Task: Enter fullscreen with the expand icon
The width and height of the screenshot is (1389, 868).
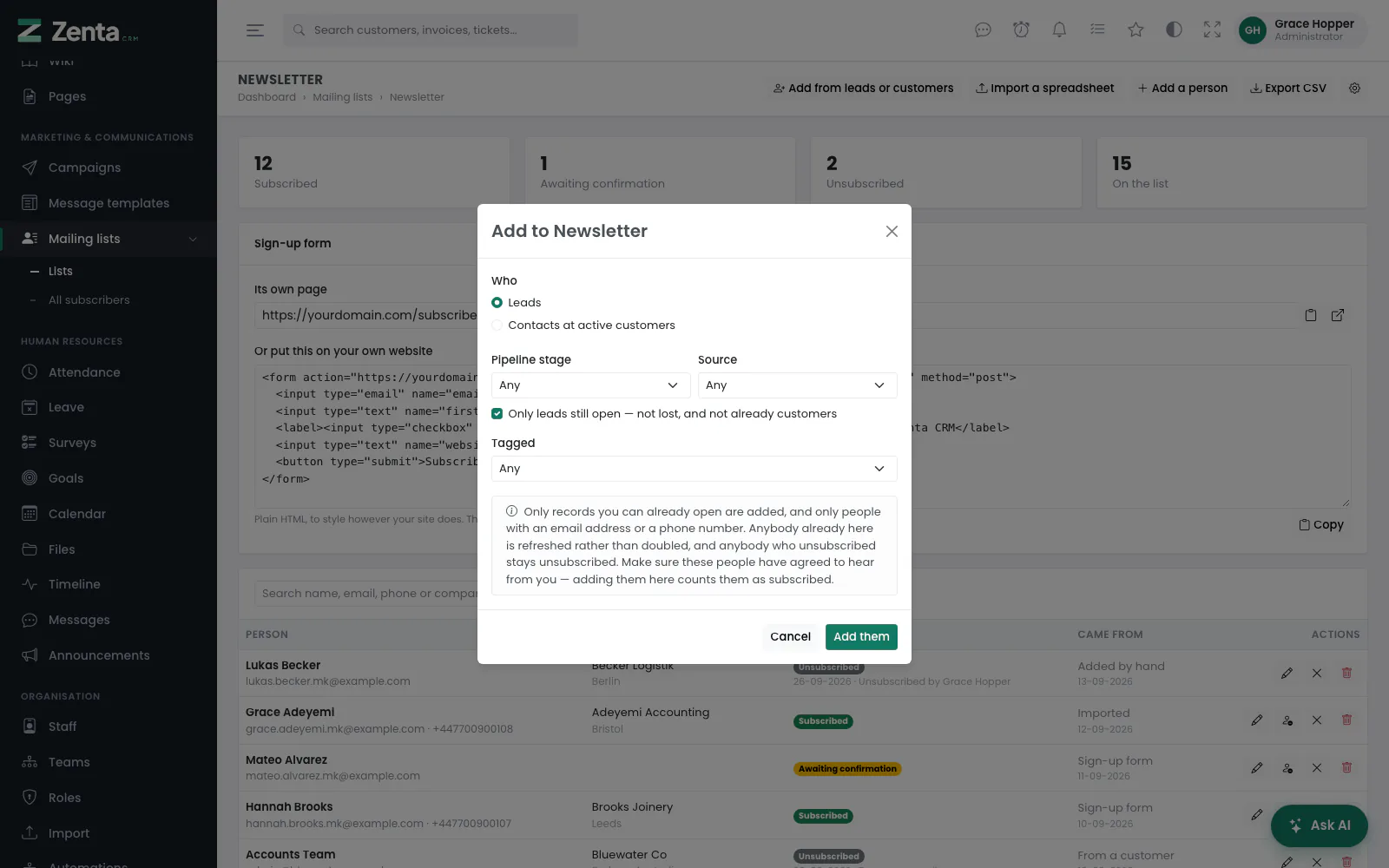Action: 1212,30
